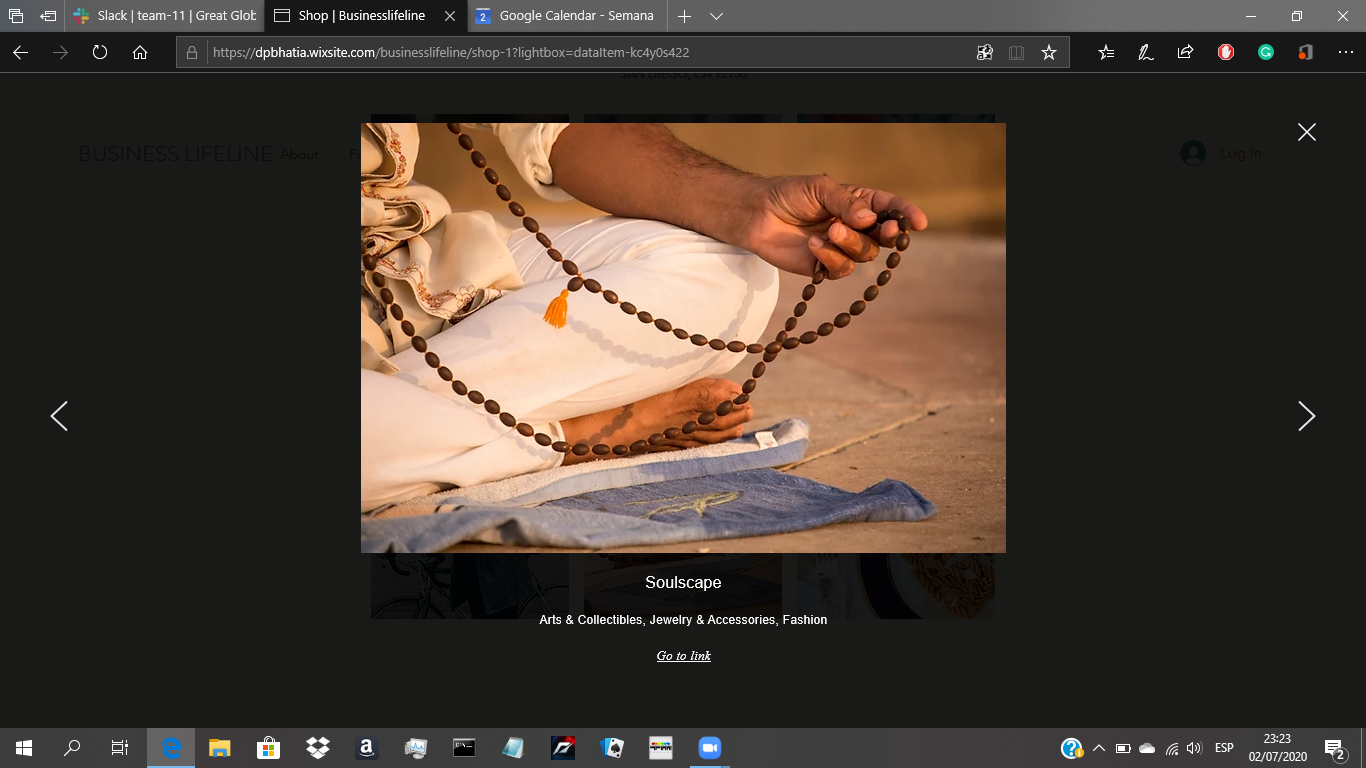Image resolution: width=1366 pixels, height=768 pixels.
Task: Refresh the current page
Action: coord(100,53)
